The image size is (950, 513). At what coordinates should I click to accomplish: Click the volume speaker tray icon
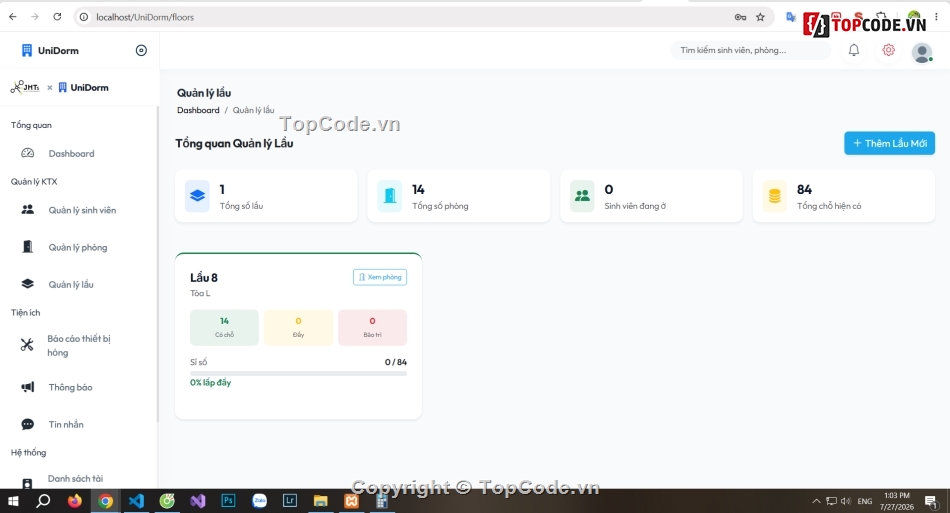[x=846, y=501]
